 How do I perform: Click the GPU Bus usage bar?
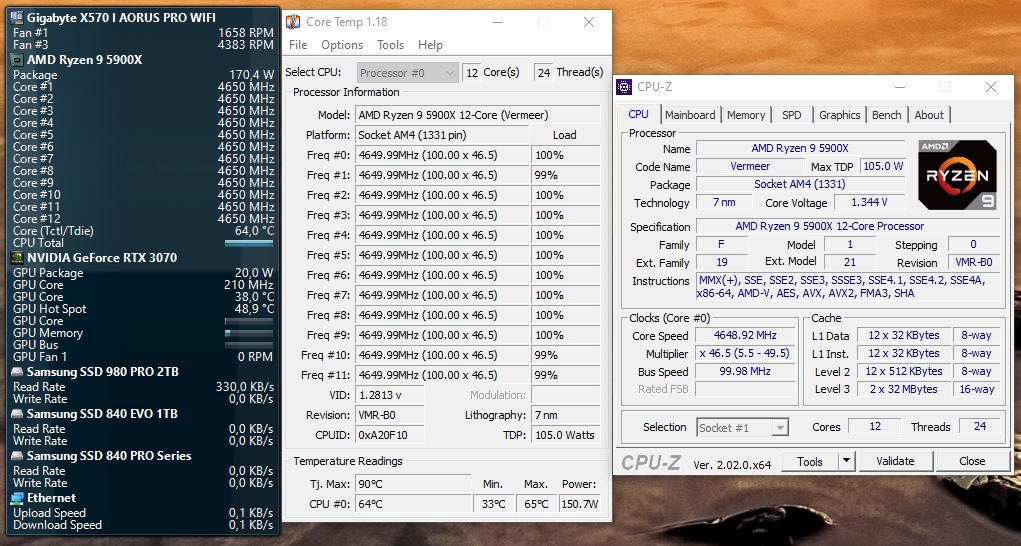click(249, 345)
